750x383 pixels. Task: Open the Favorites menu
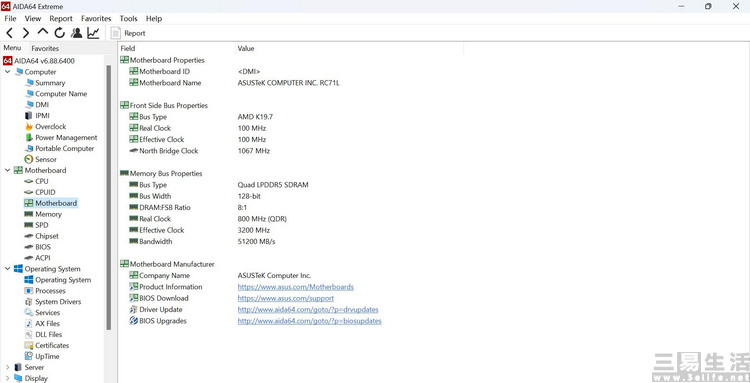point(96,19)
